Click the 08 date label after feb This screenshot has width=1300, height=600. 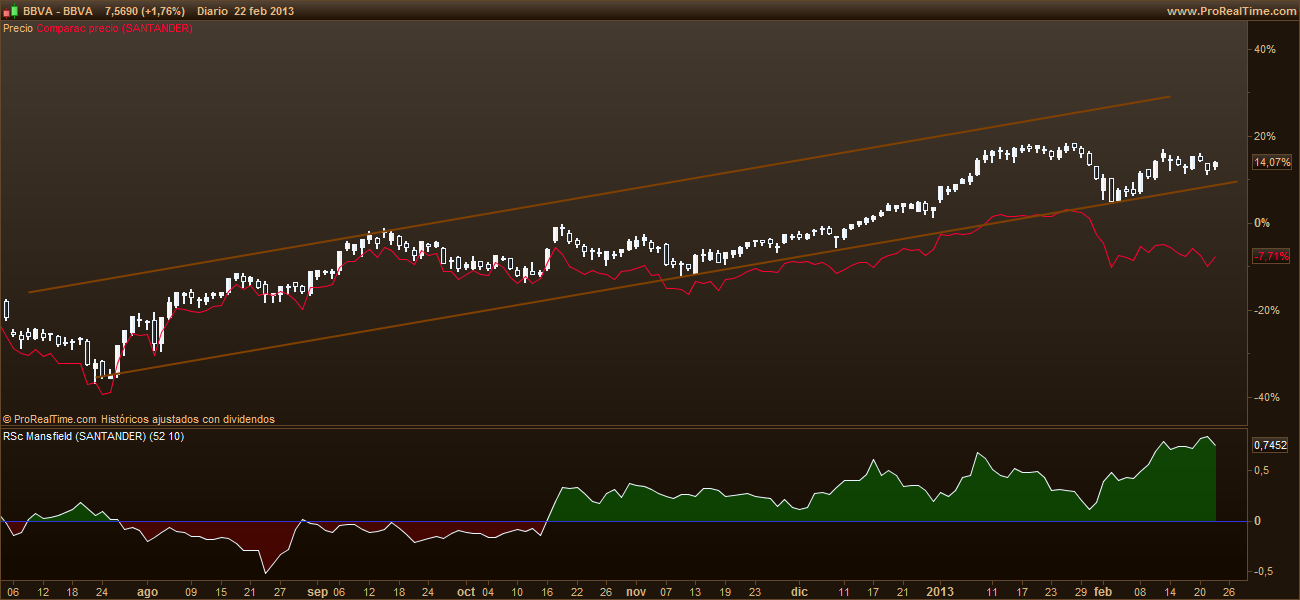[x=1139, y=591]
